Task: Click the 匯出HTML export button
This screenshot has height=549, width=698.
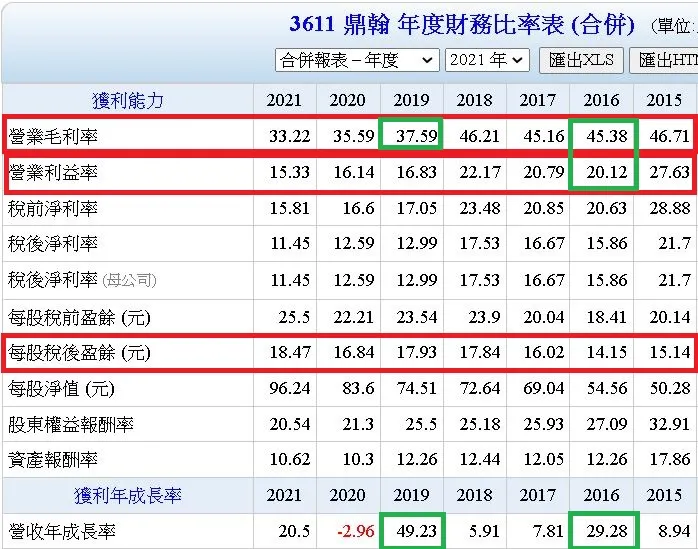Action: (x=666, y=60)
